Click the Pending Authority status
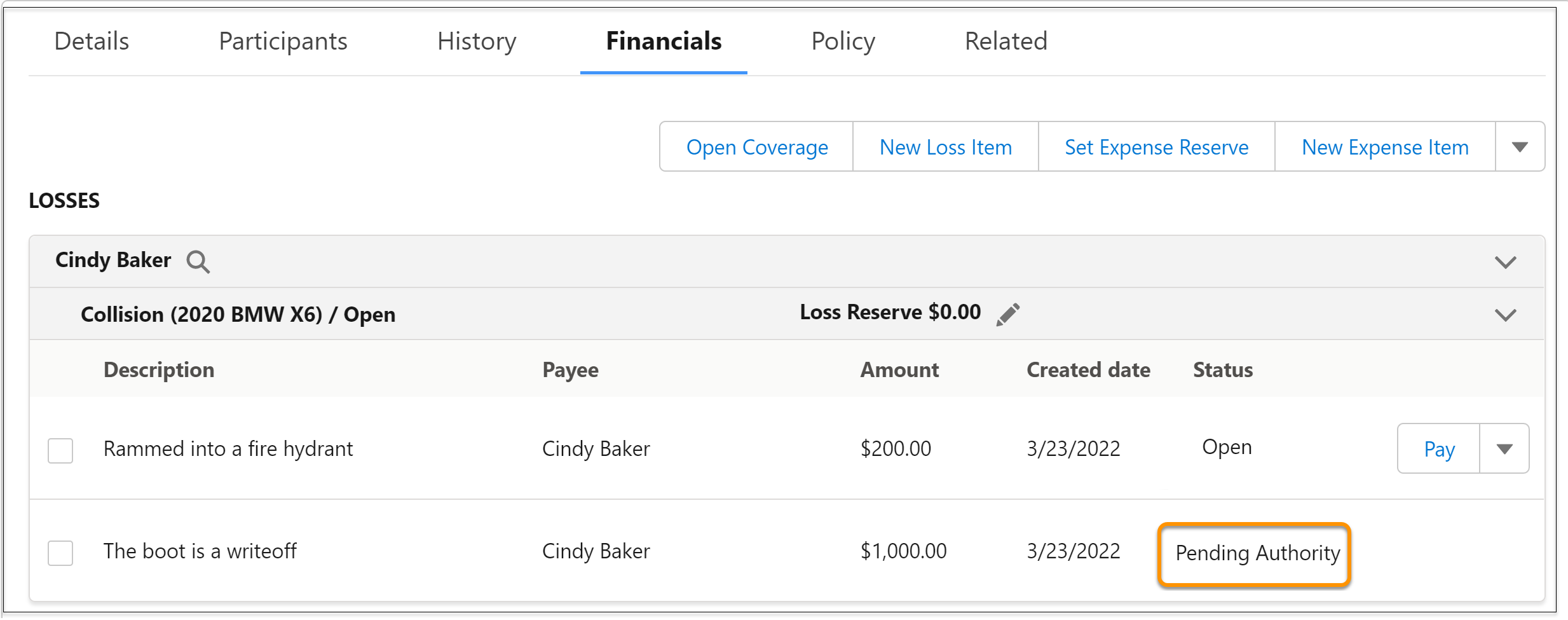 (1257, 553)
